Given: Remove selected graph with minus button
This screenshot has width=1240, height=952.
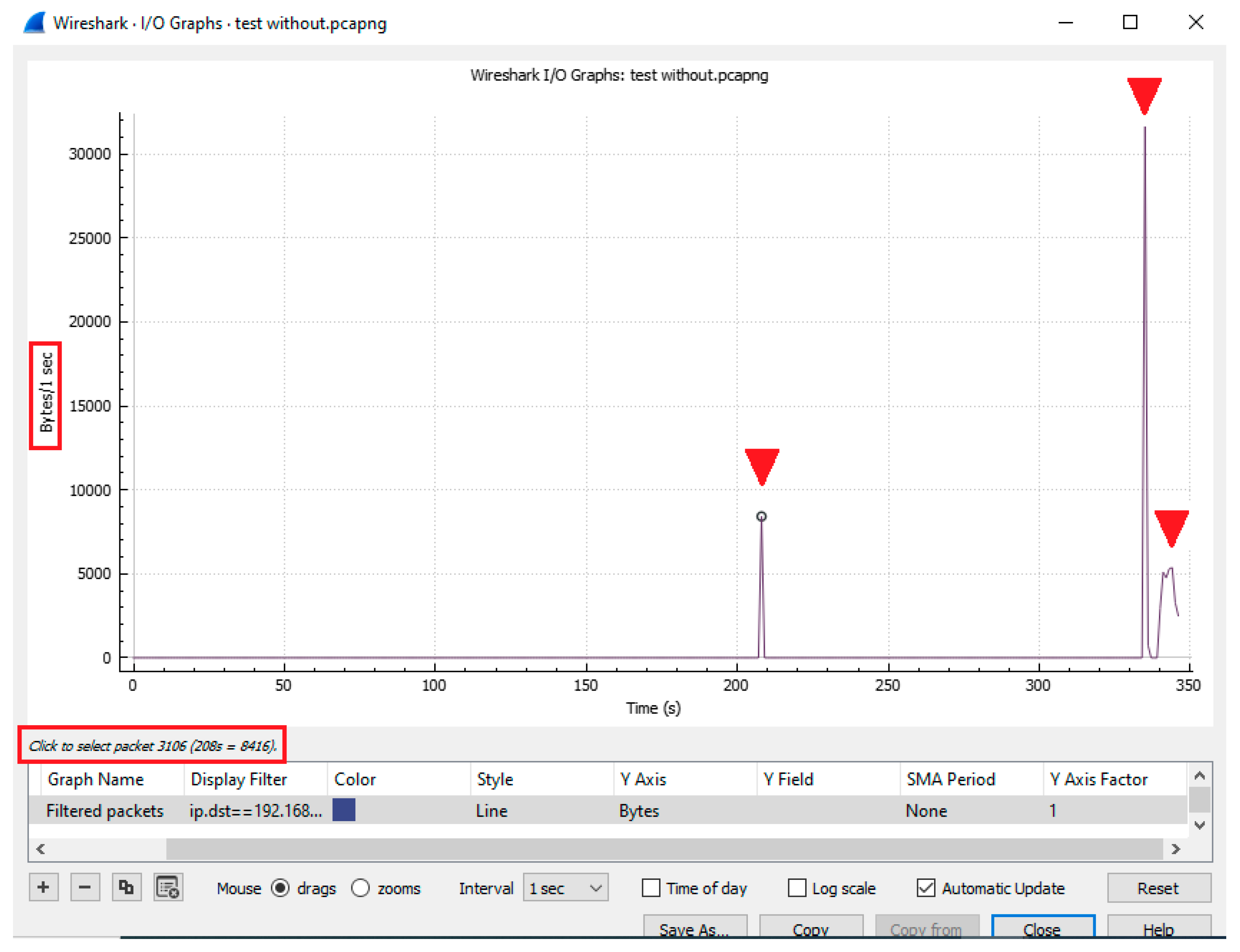Looking at the screenshot, I should (x=85, y=887).
